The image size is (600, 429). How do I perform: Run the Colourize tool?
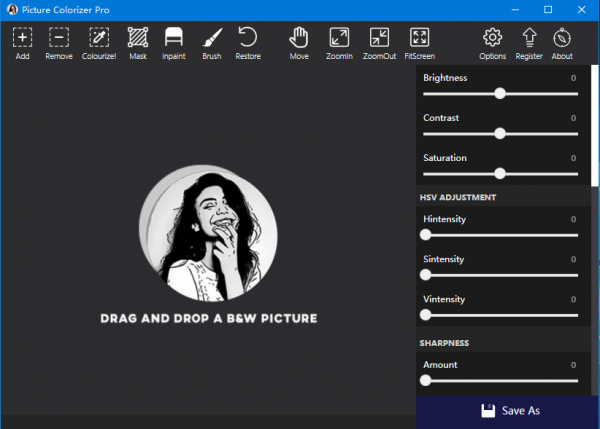tap(99, 38)
